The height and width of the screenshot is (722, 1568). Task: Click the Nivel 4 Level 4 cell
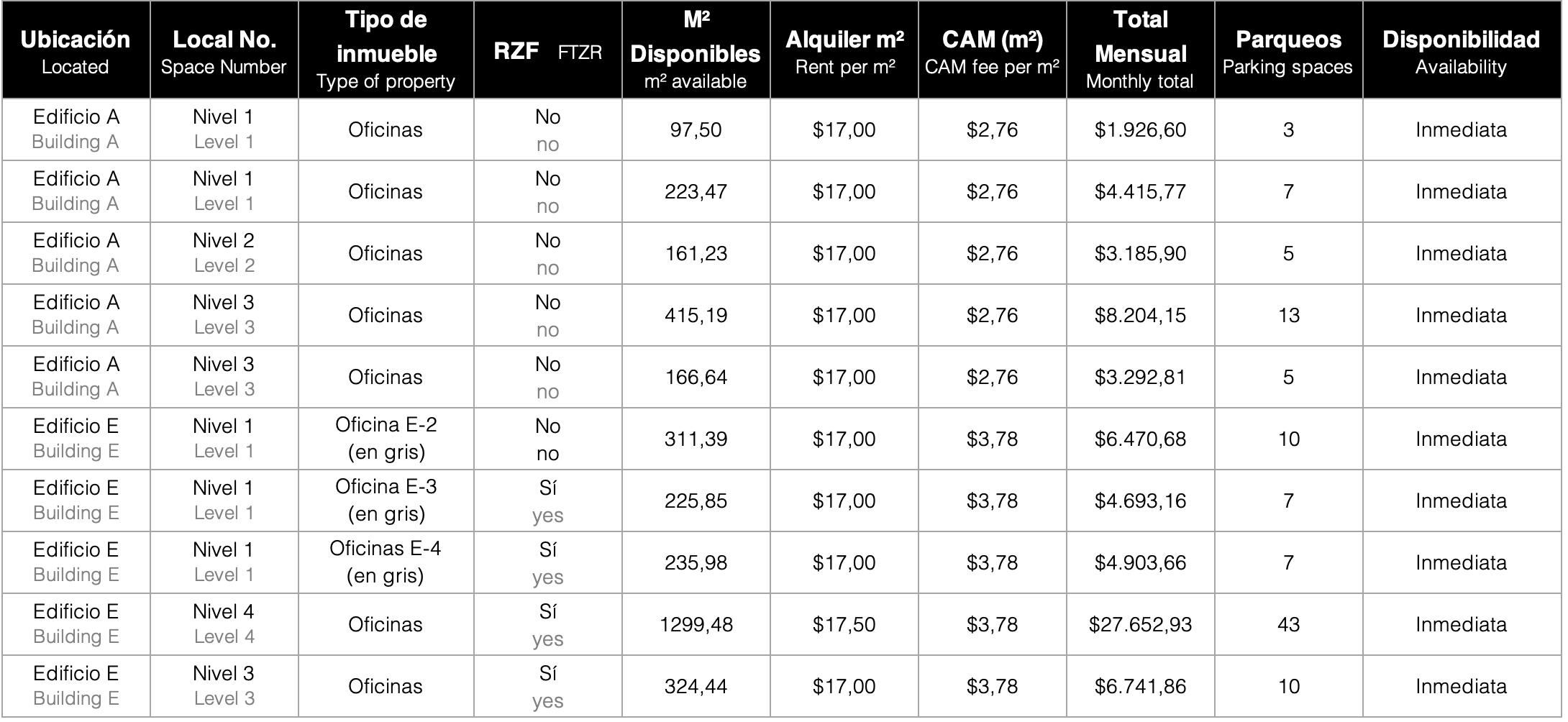coord(224,624)
